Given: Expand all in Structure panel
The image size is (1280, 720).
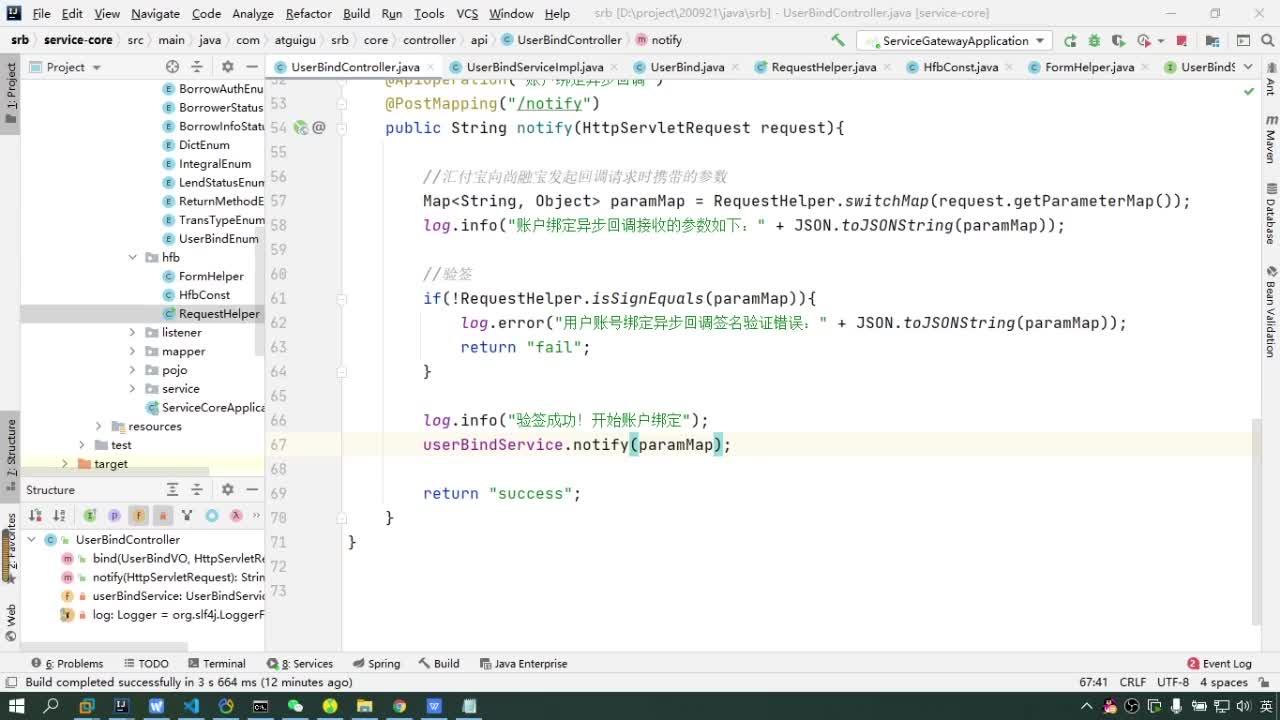Looking at the screenshot, I should (x=172, y=489).
